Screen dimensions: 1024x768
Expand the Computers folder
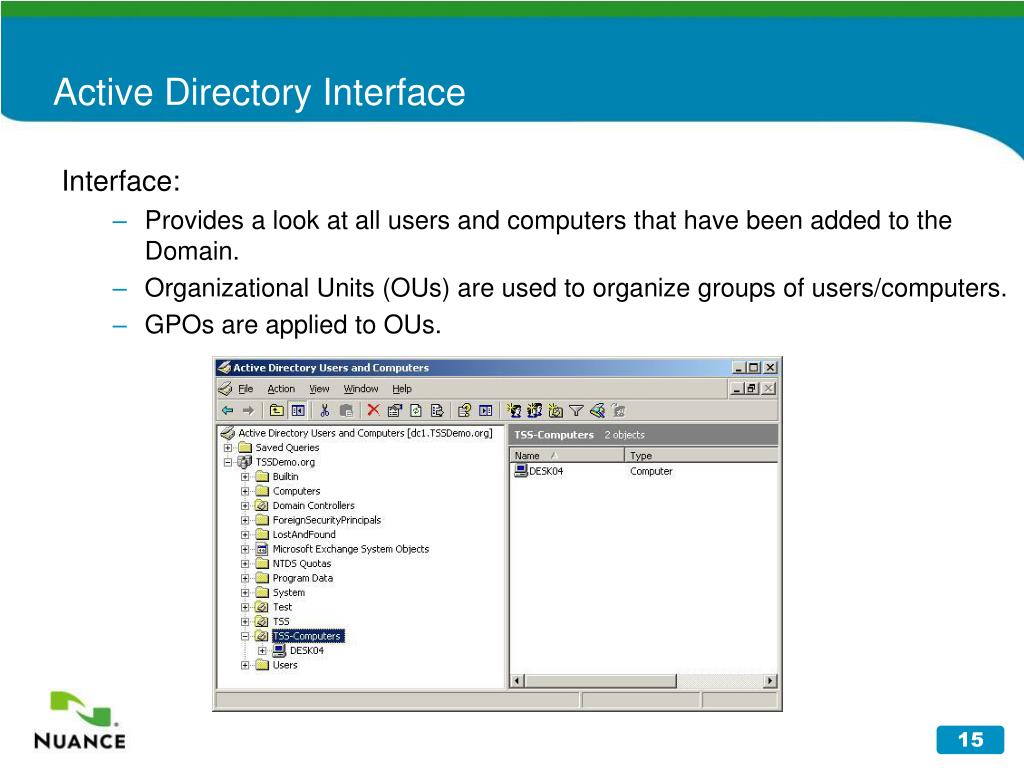click(x=245, y=491)
